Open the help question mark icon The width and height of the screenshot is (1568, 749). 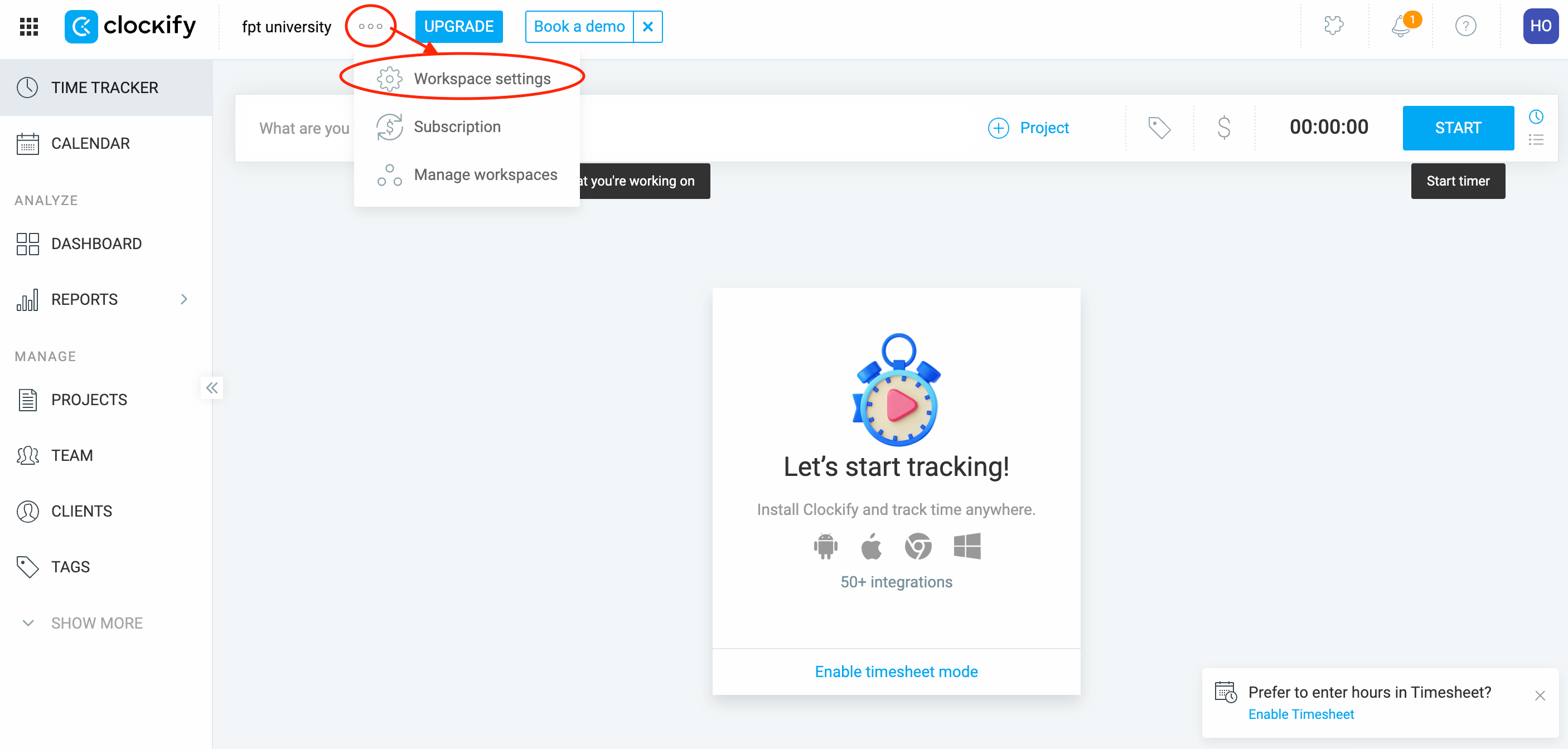[1465, 26]
